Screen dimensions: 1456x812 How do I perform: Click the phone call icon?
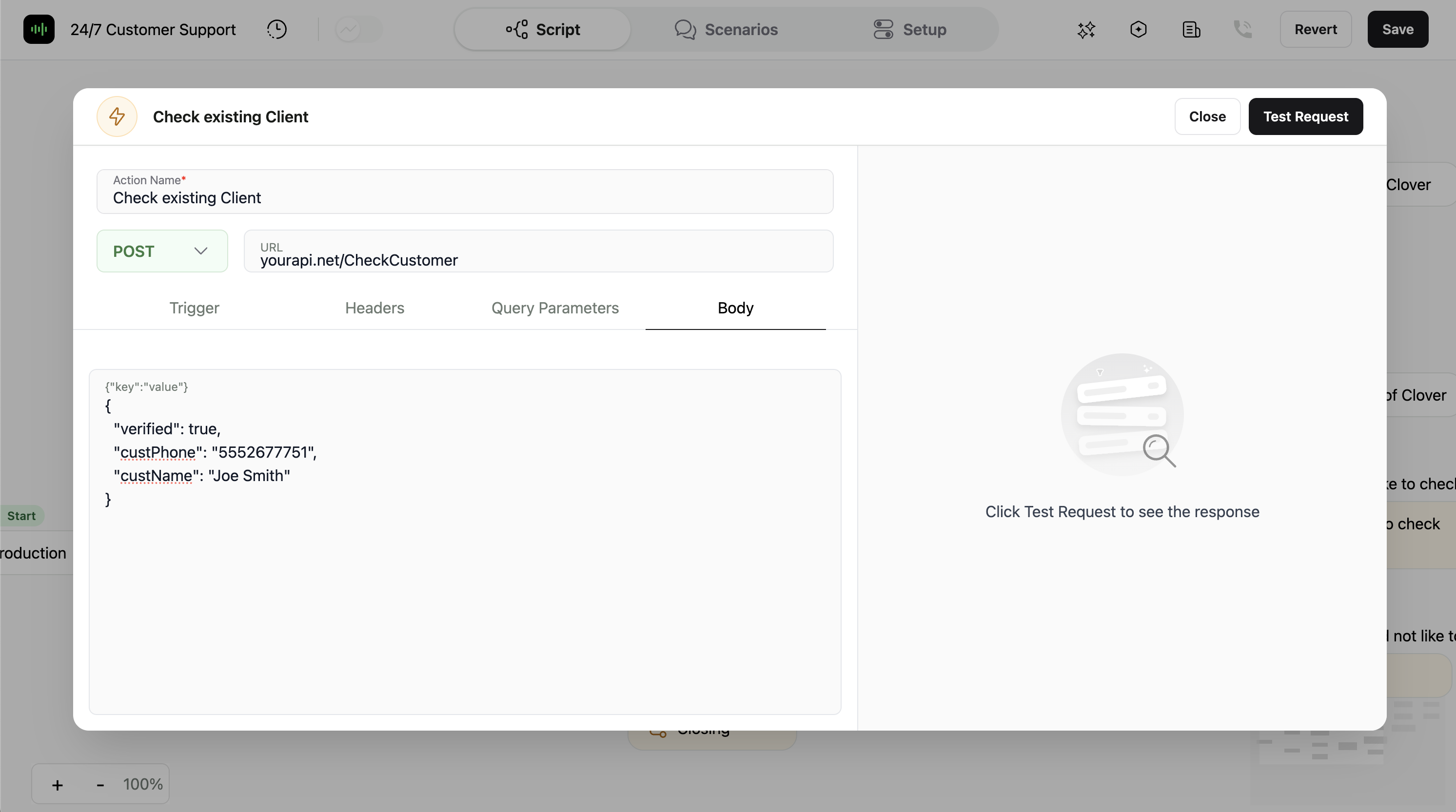click(x=1242, y=29)
